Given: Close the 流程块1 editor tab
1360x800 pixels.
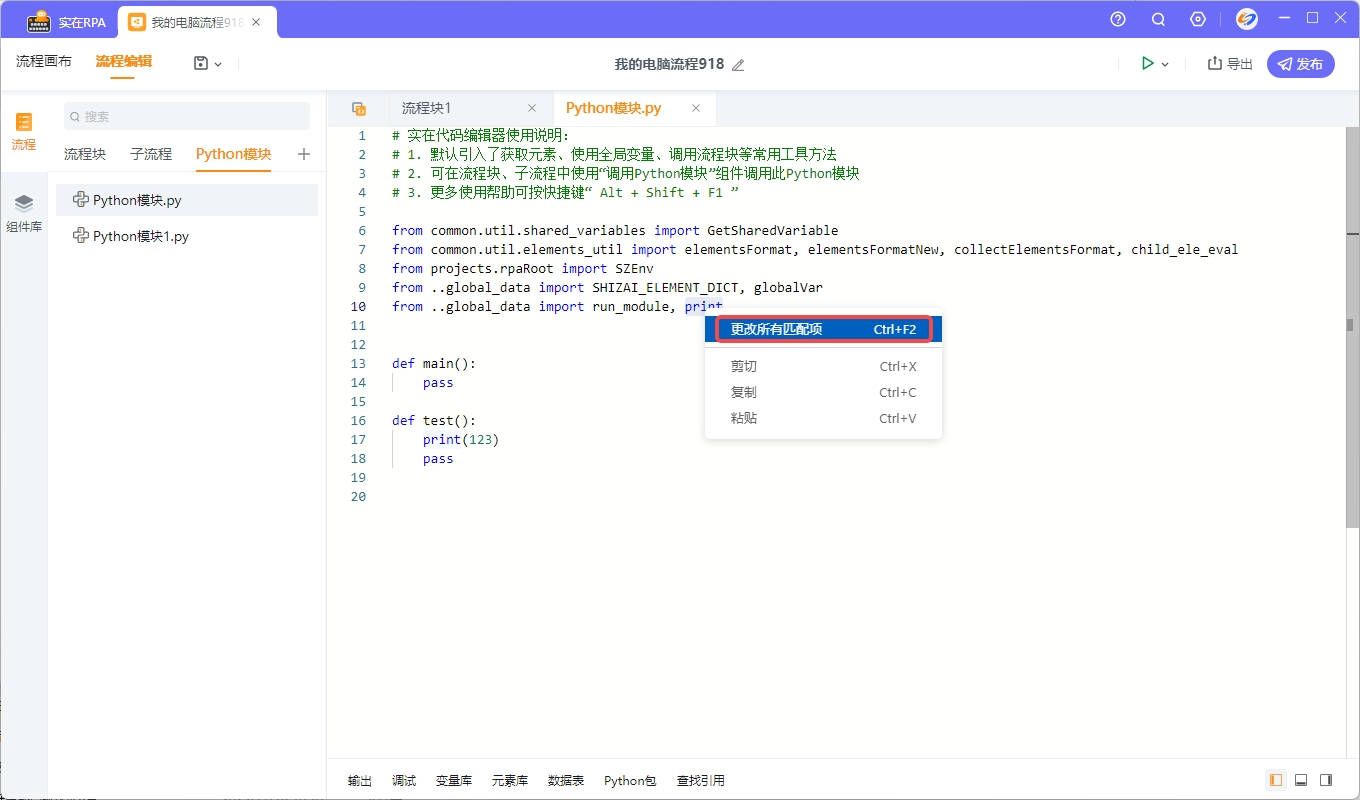Looking at the screenshot, I should click(x=532, y=108).
